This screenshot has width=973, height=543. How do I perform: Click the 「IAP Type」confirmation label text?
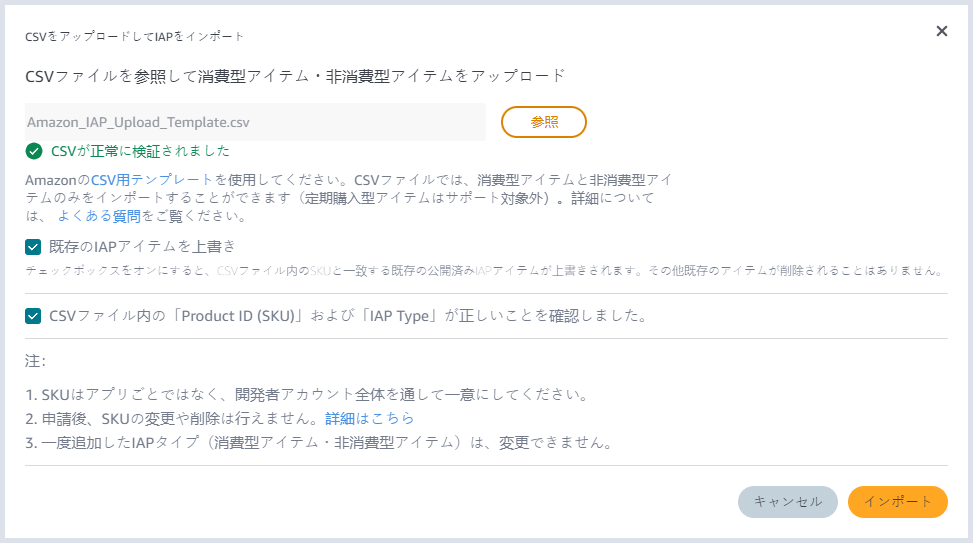(x=400, y=316)
